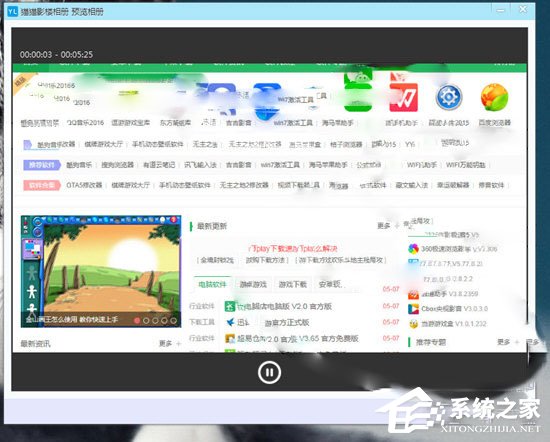The image size is (550, 442).
Task: Select the red active carousel dot
Action: point(137,320)
